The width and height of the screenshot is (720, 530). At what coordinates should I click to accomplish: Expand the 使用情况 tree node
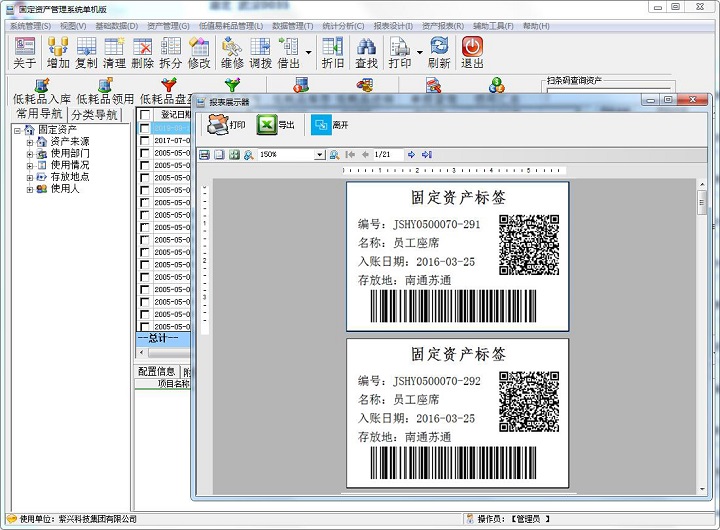[x=30, y=166]
